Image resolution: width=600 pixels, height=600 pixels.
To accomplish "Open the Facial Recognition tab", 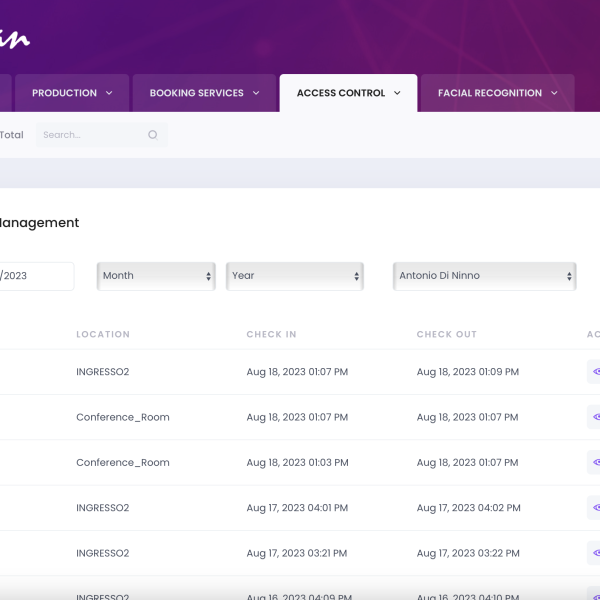I will point(497,93).
